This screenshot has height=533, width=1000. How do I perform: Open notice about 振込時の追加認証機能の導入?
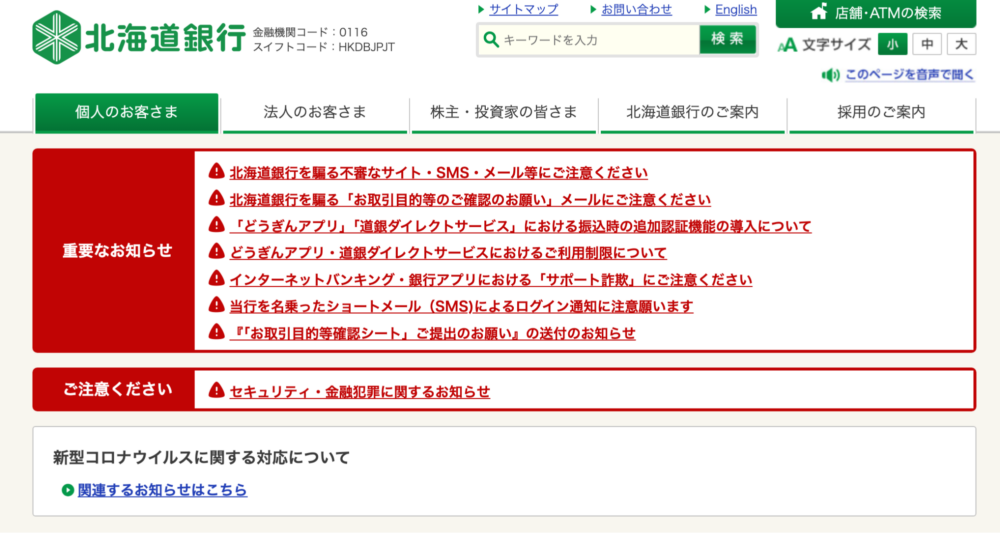520,226
